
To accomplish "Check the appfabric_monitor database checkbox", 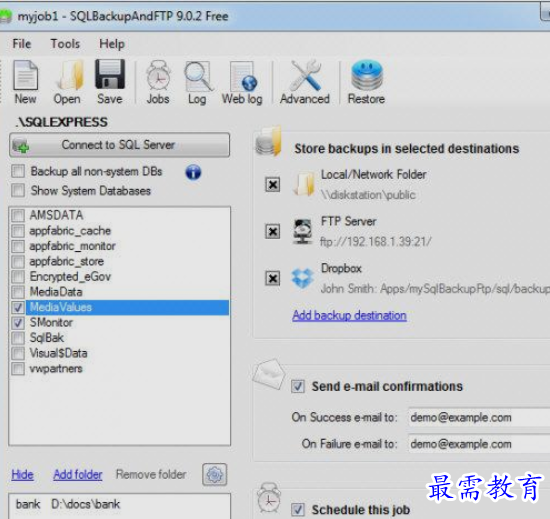I will [18, 246].
